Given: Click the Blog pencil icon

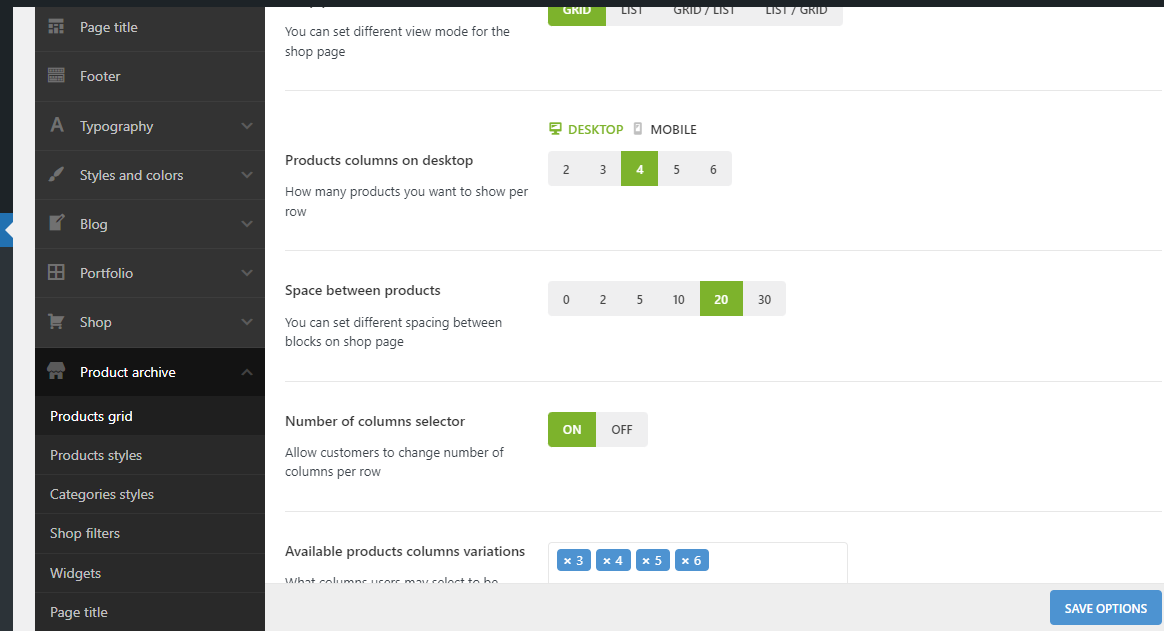Looking at the screenshot, I should tap(57, 224).
